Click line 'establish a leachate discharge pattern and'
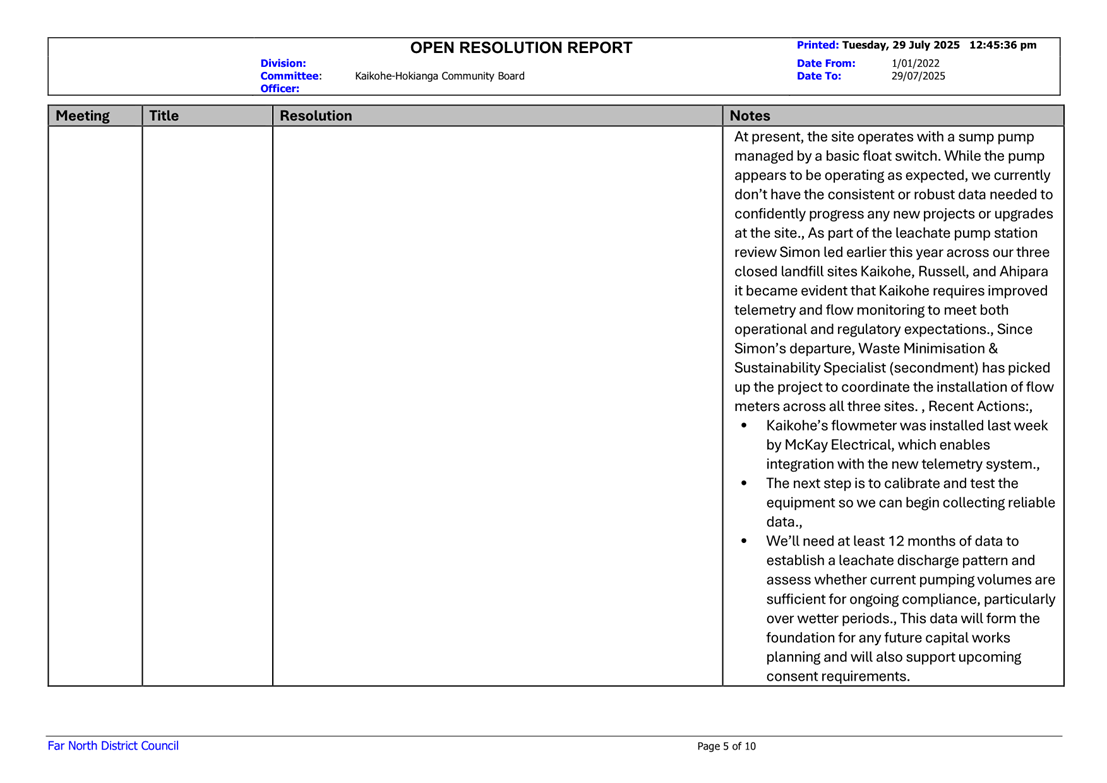This screenshot has height=783, width=1107. coord(901,560)
